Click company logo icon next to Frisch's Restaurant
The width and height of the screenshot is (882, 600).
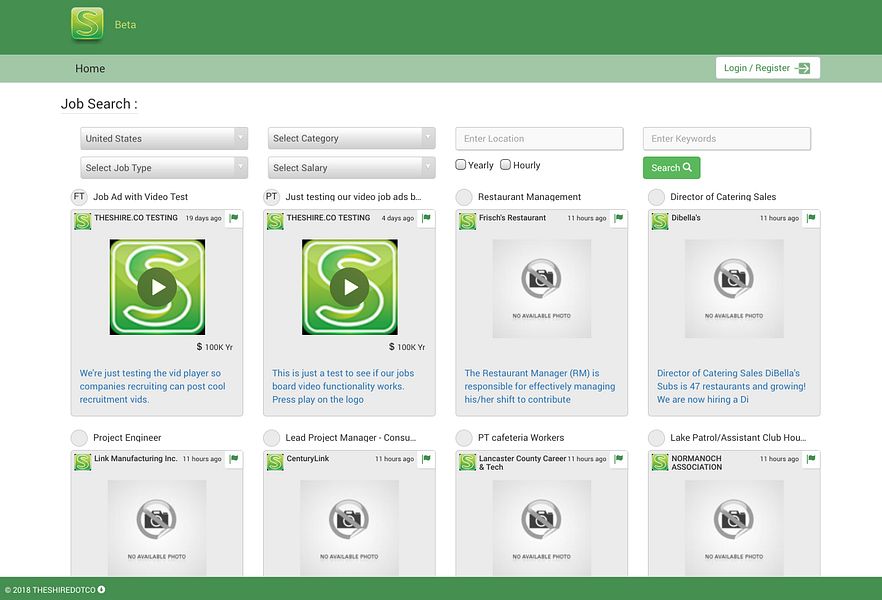pos(467,221)
